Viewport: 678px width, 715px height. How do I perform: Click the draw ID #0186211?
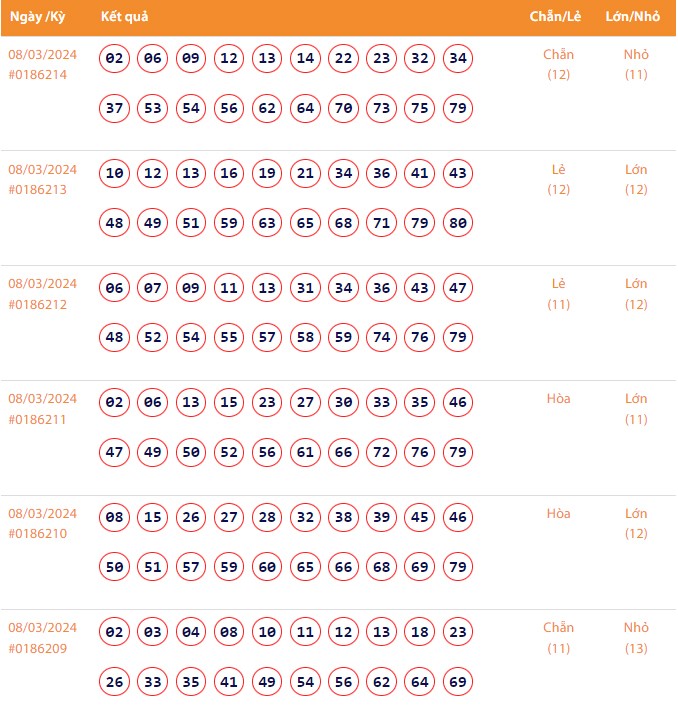click(x=38, y=419)
